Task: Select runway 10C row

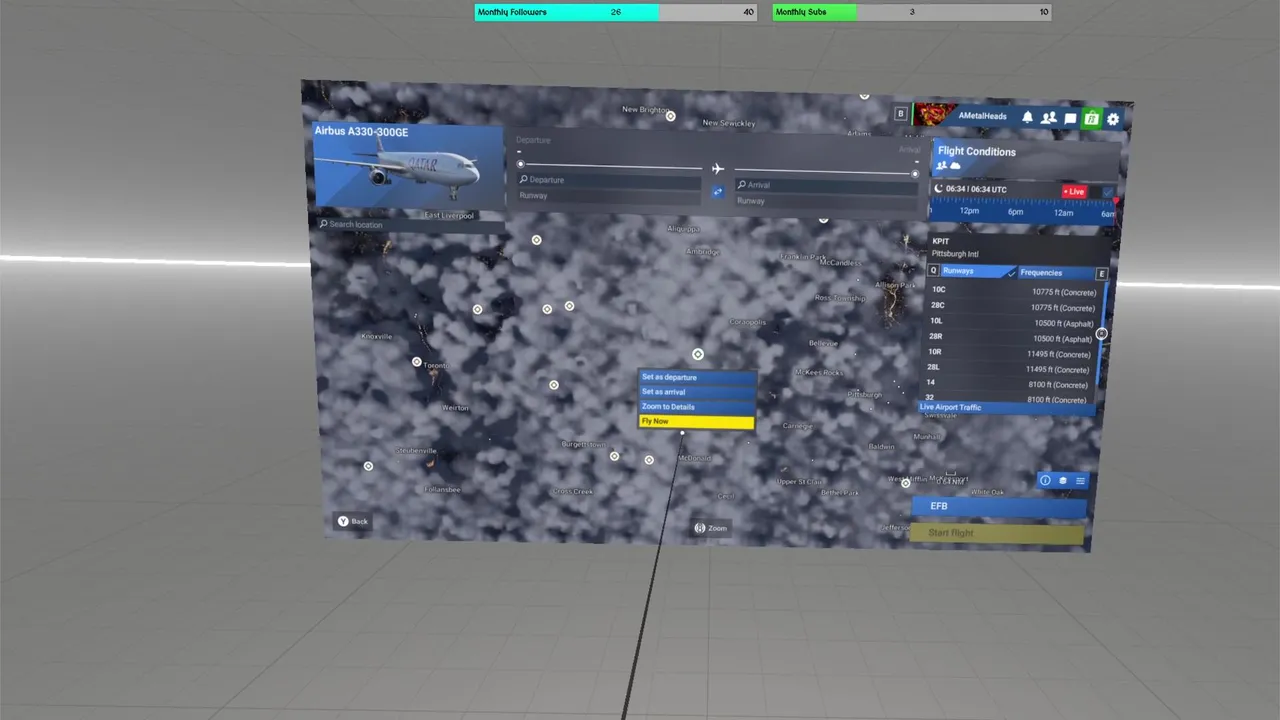Action: tap(1014, 291)
